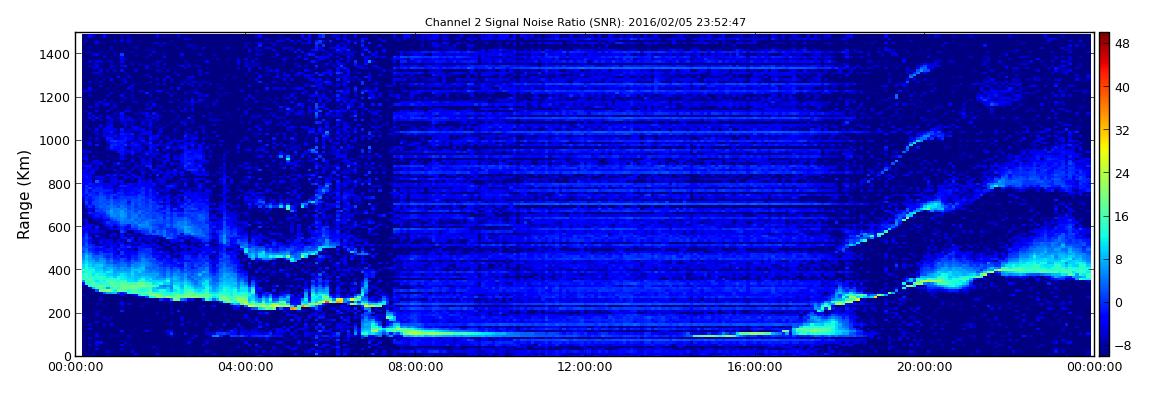Click the chart title text

coord(585,23)
